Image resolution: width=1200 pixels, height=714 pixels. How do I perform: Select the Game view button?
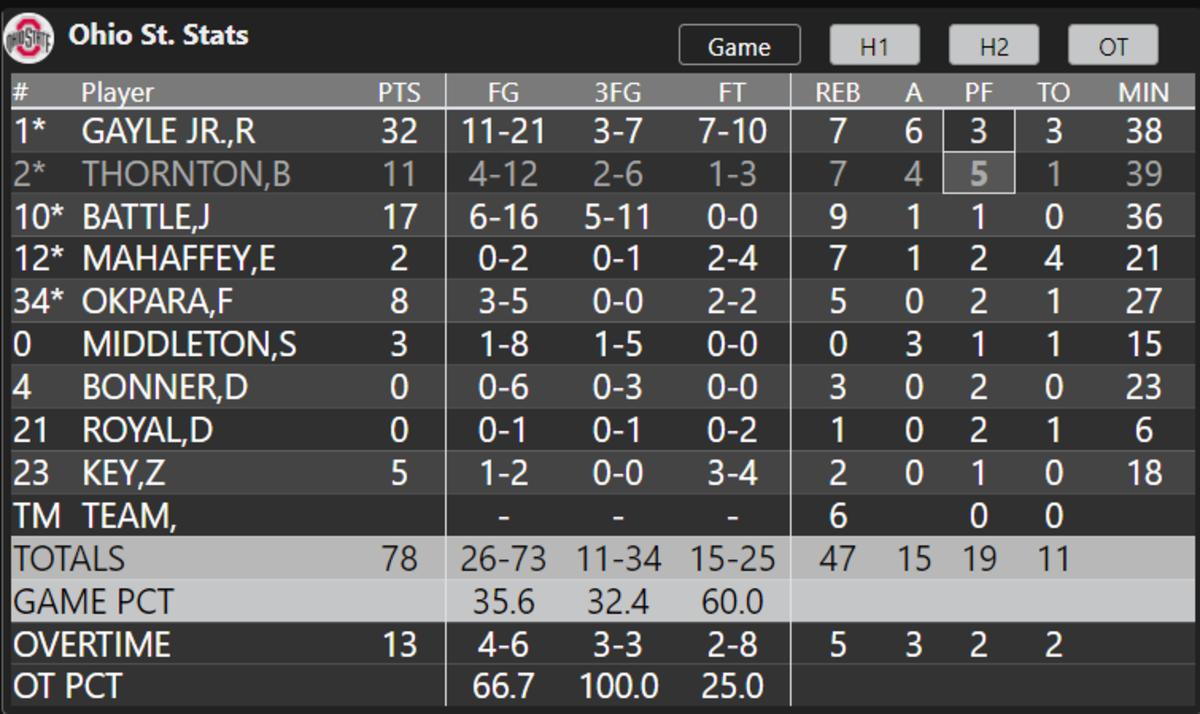739,44
